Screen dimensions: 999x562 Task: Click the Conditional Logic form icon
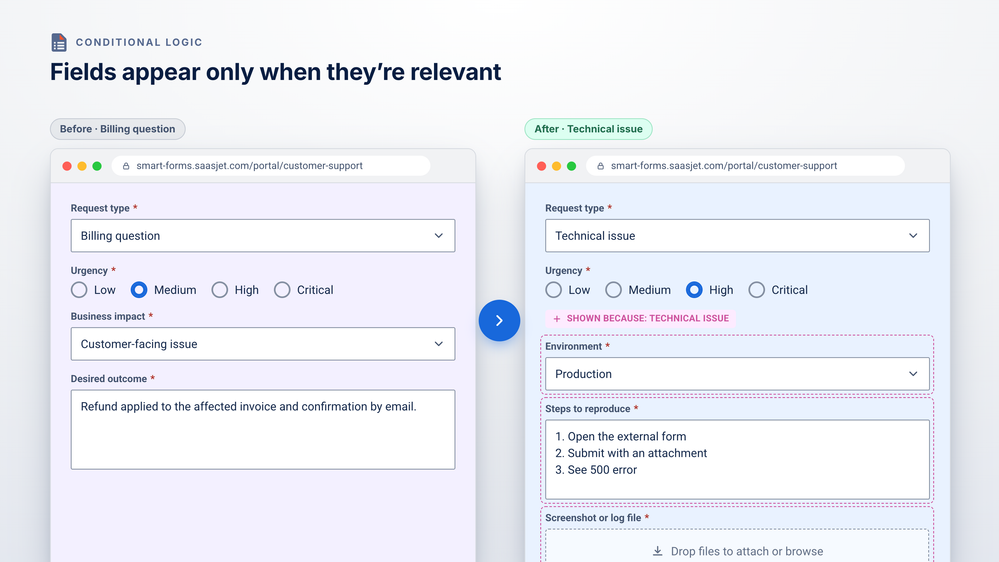pyautogui.click(x=59, y=42)
